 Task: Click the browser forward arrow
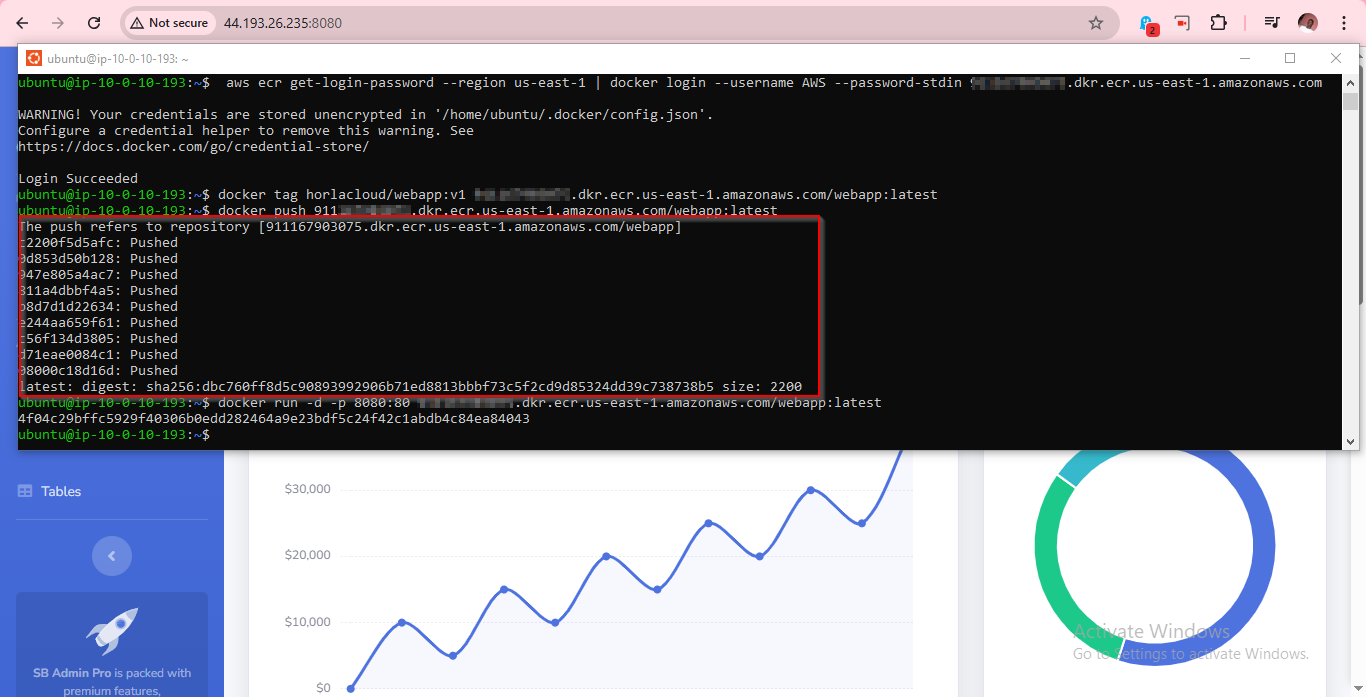coord(58,22)
